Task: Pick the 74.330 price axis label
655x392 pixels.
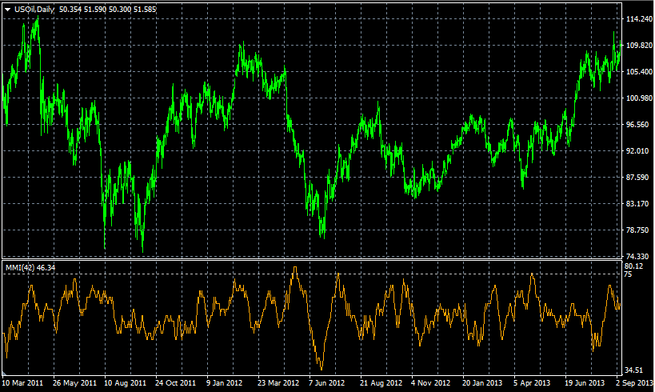Action: (637, 257)
